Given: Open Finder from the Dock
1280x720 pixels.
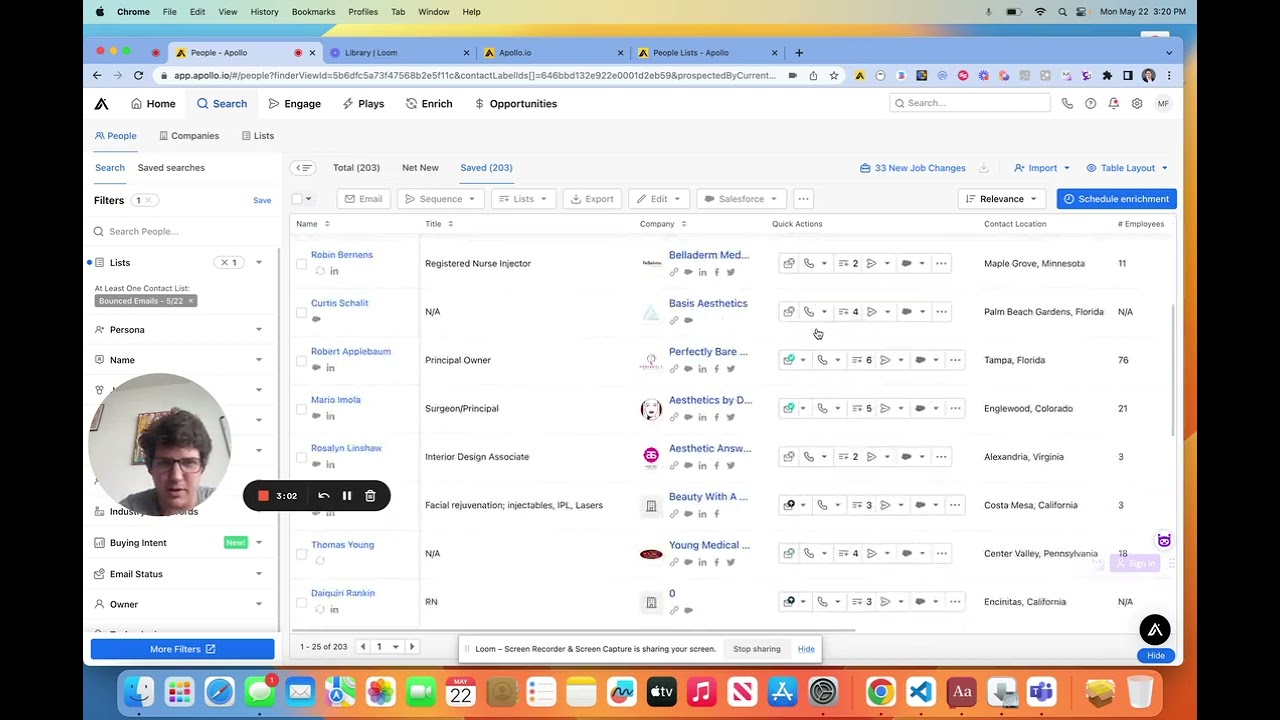Looking at the screenshot, I should click(139, 692).
